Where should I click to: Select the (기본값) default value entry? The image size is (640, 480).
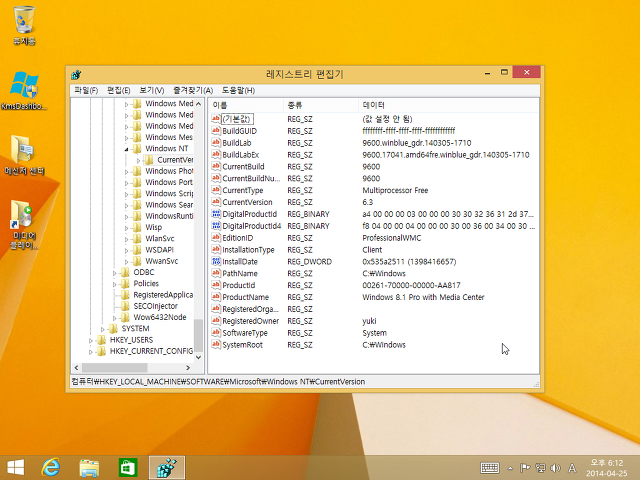pos(237,119)
